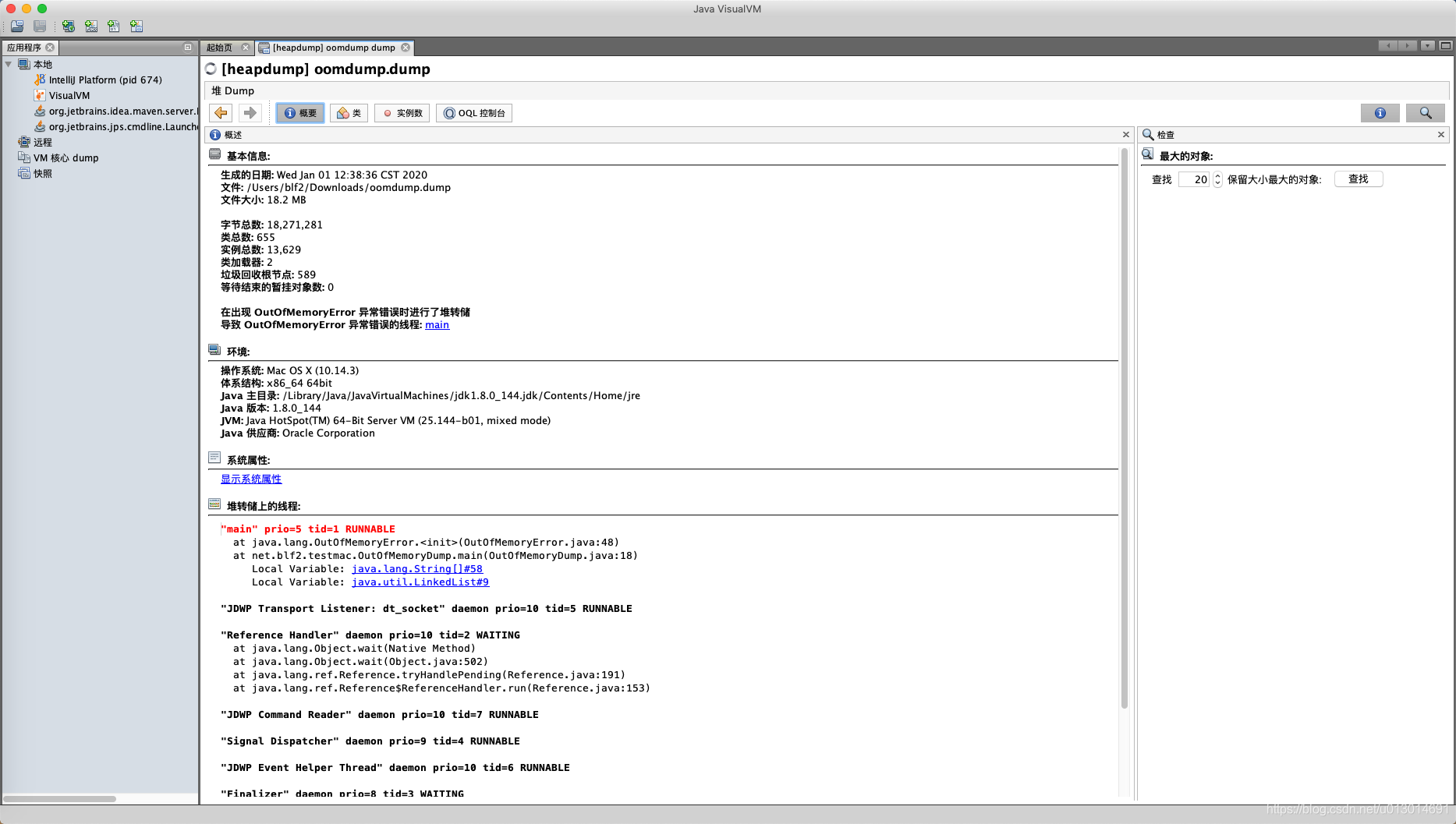The width and height of the screenshot is (1456, 824).
Task: Click the 查找 find button
Action: (x=1359, y=179)
